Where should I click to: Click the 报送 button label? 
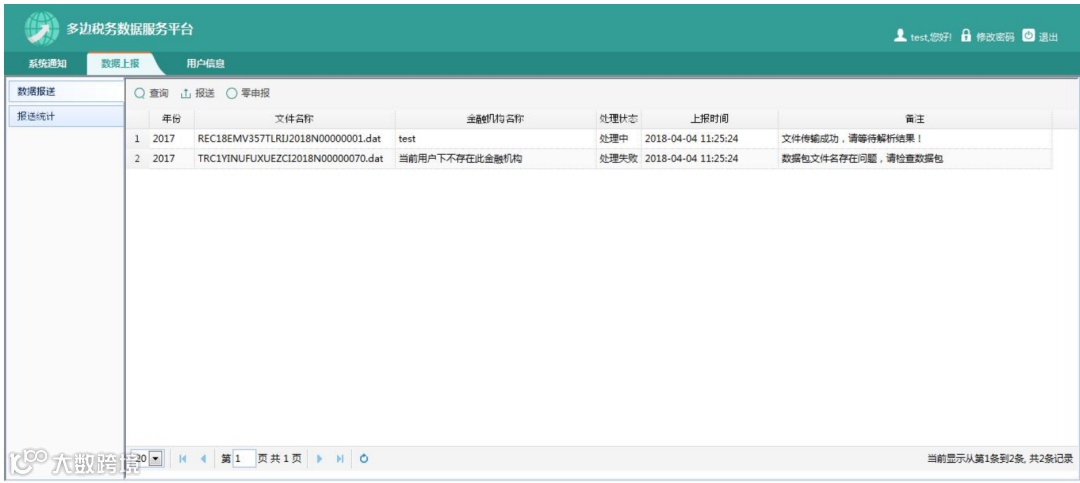[205, 93]
